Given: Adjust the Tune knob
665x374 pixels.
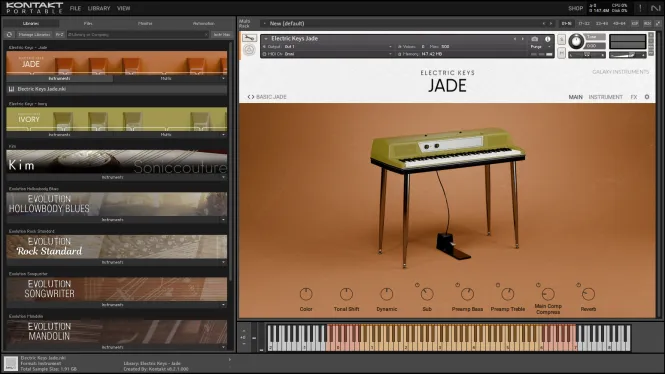Looking at the screenshot, I should (576, 41).
